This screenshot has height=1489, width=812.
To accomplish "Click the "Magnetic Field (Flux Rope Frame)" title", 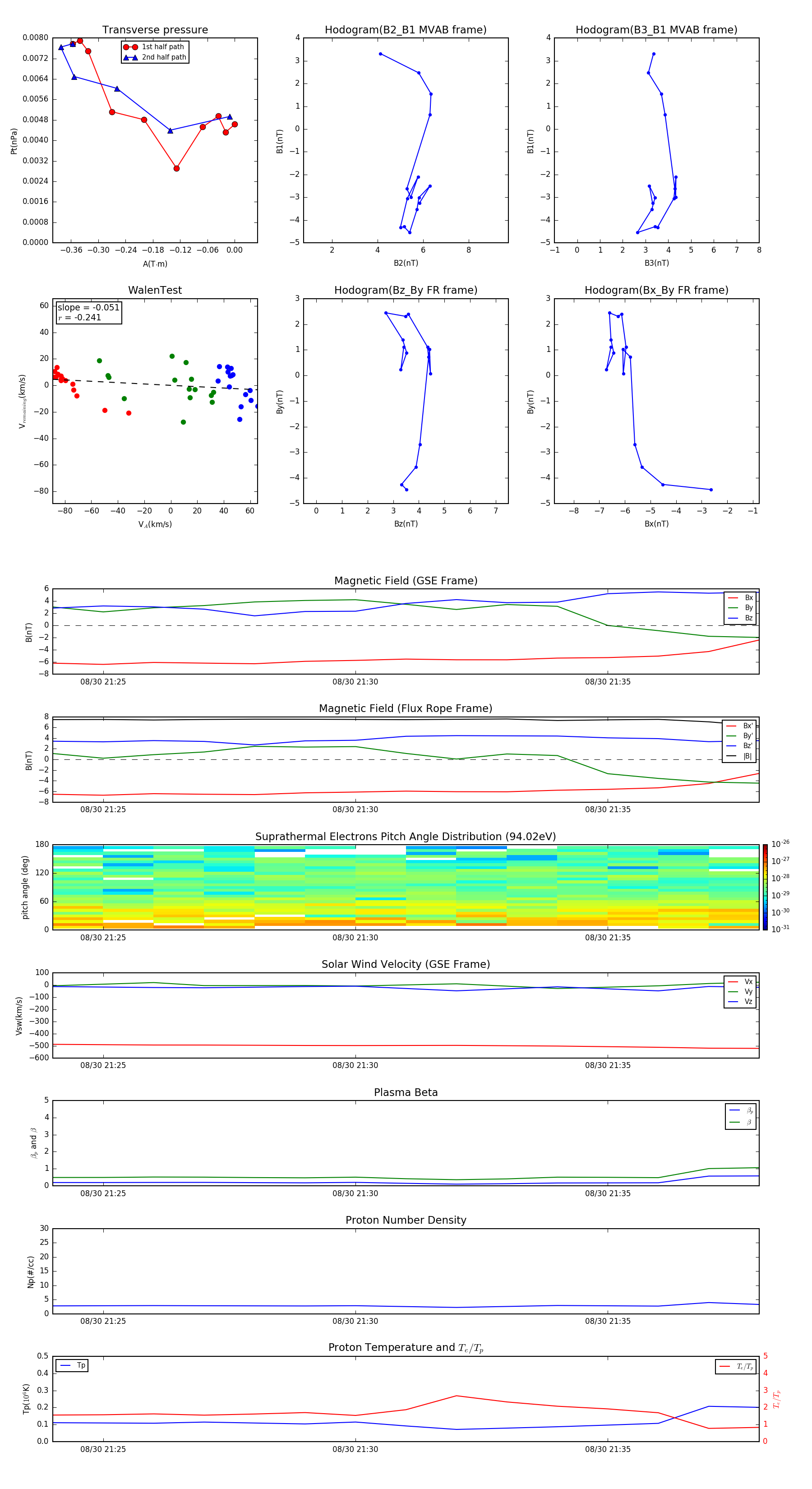I will click(406, 709).
